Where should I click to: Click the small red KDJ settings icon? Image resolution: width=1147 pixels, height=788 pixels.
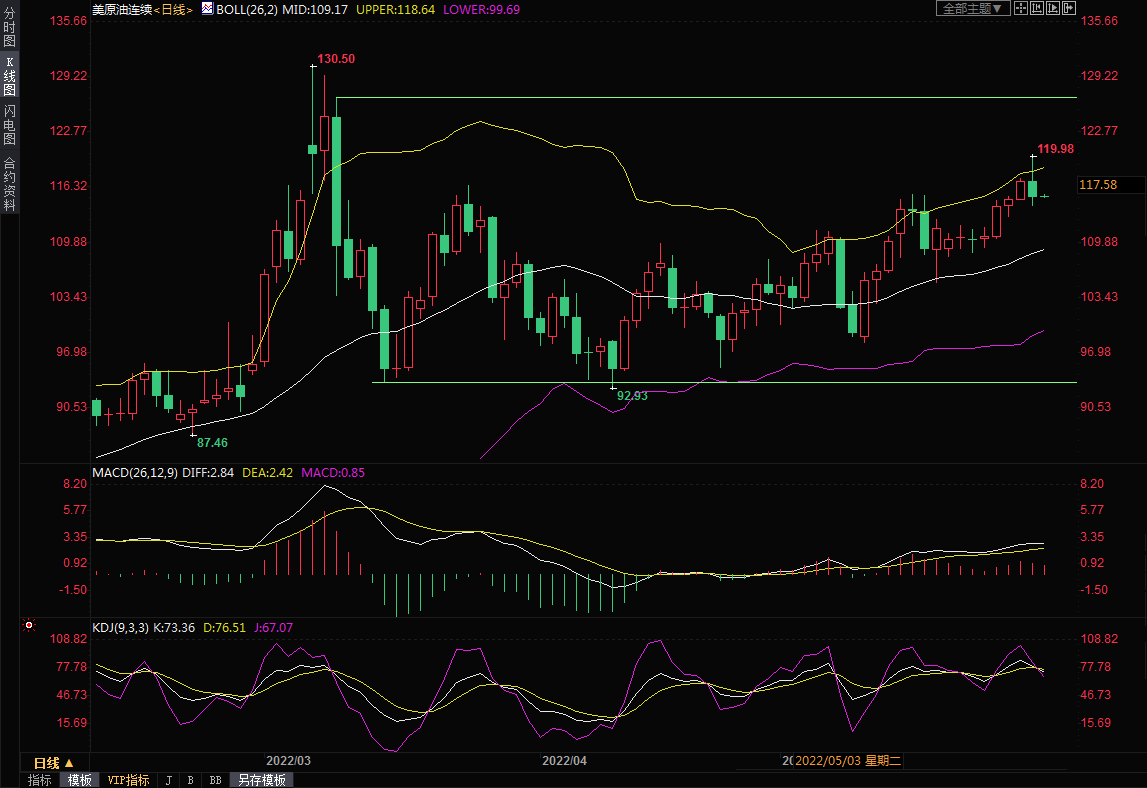click(x=29, y=626)
